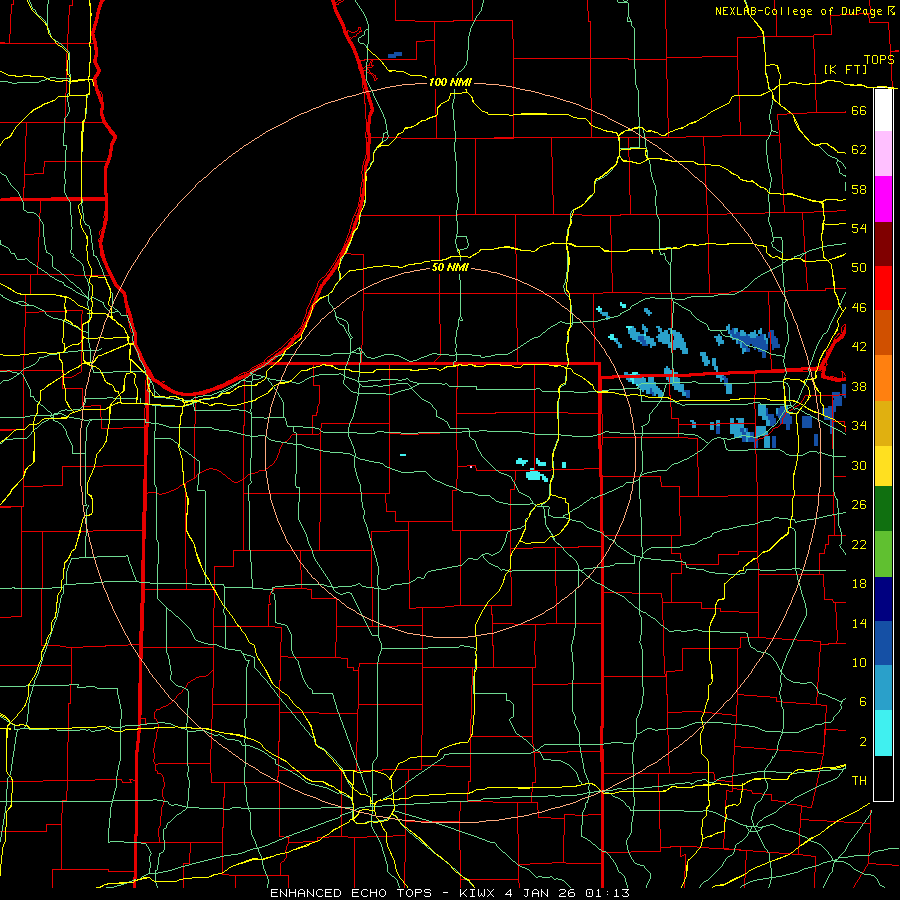Screen dimensions: 900x900
Task: Click the 38 value on the legend
Action: [x=859, y=386]
